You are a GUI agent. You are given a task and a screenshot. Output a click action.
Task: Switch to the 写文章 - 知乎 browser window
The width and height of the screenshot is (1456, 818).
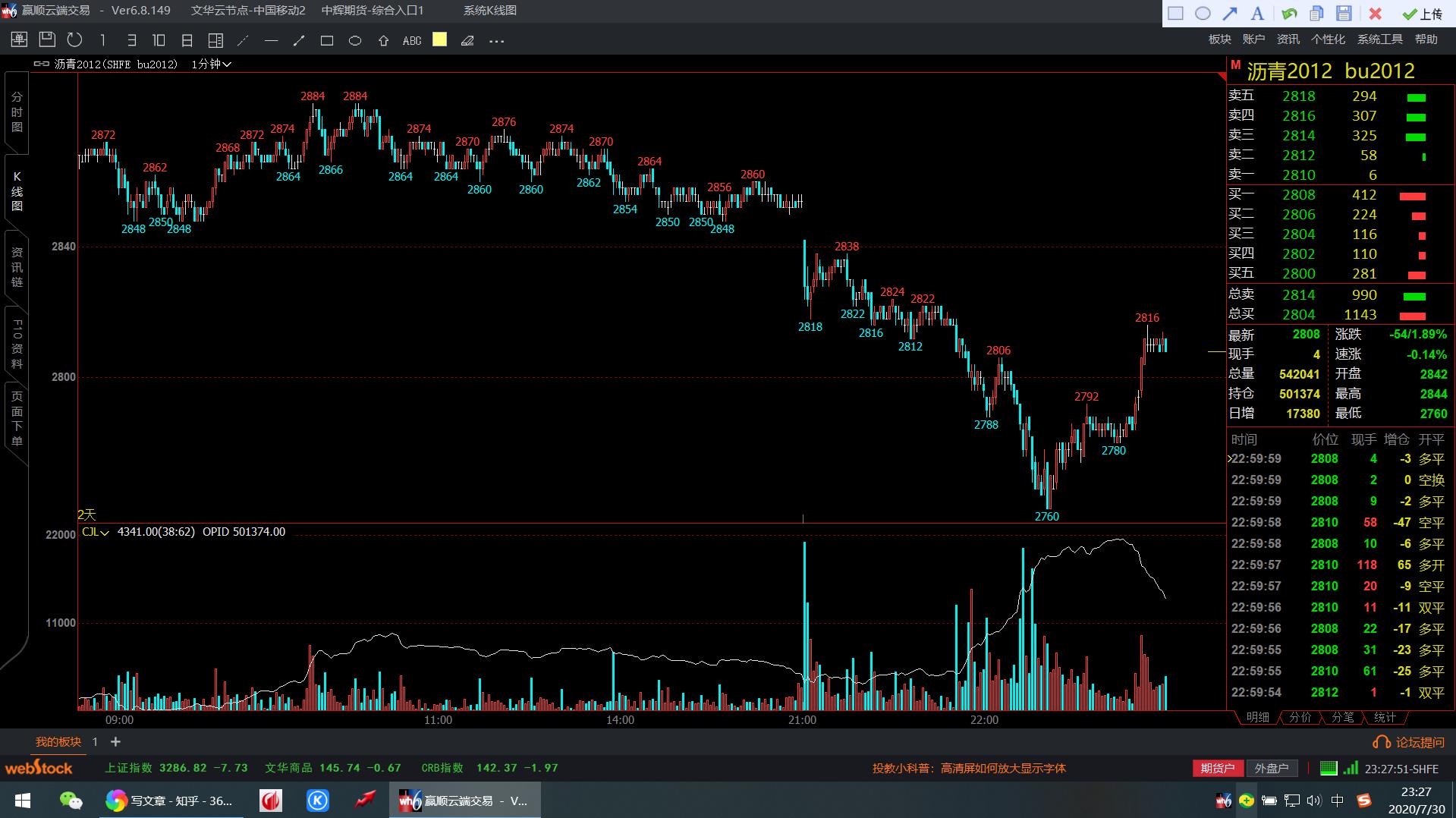(x=171, y=801)
